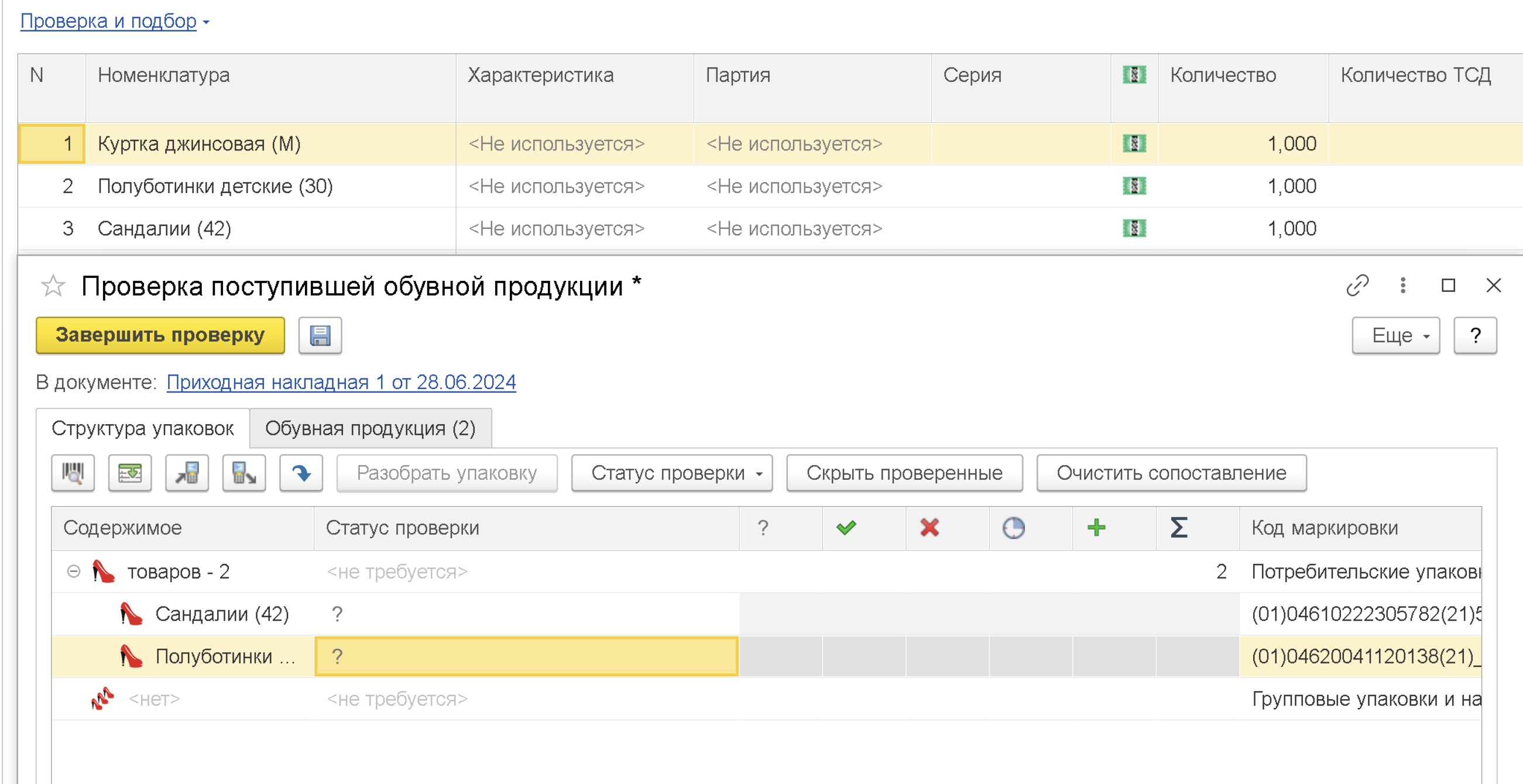This screenshot has width=1523, height=784.
Task: Click the row number 1 cell
Action: tap(52, 143)
